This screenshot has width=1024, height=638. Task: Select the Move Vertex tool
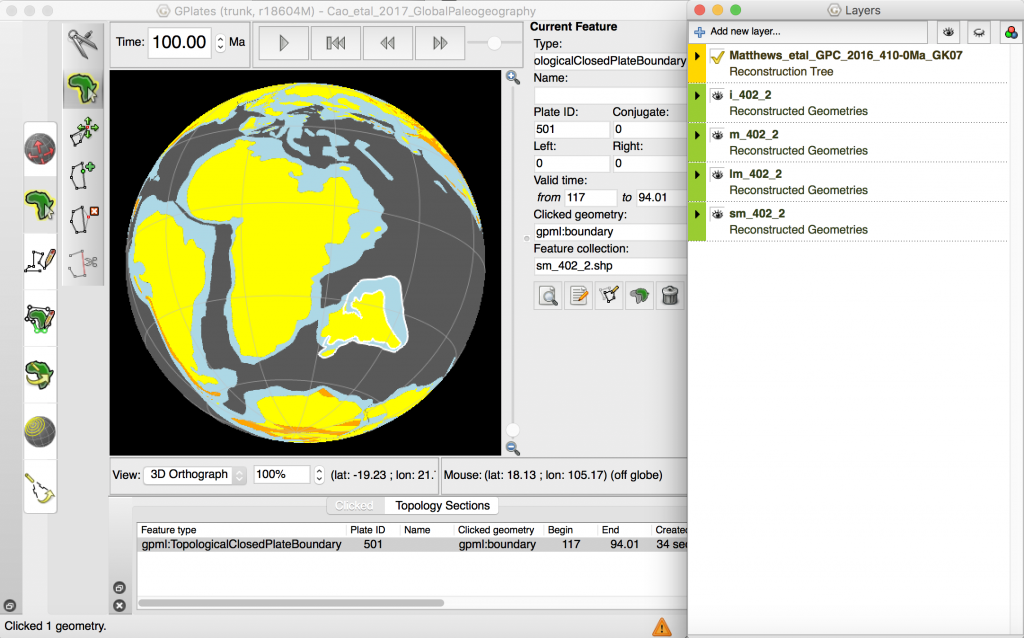click(84, 131)
